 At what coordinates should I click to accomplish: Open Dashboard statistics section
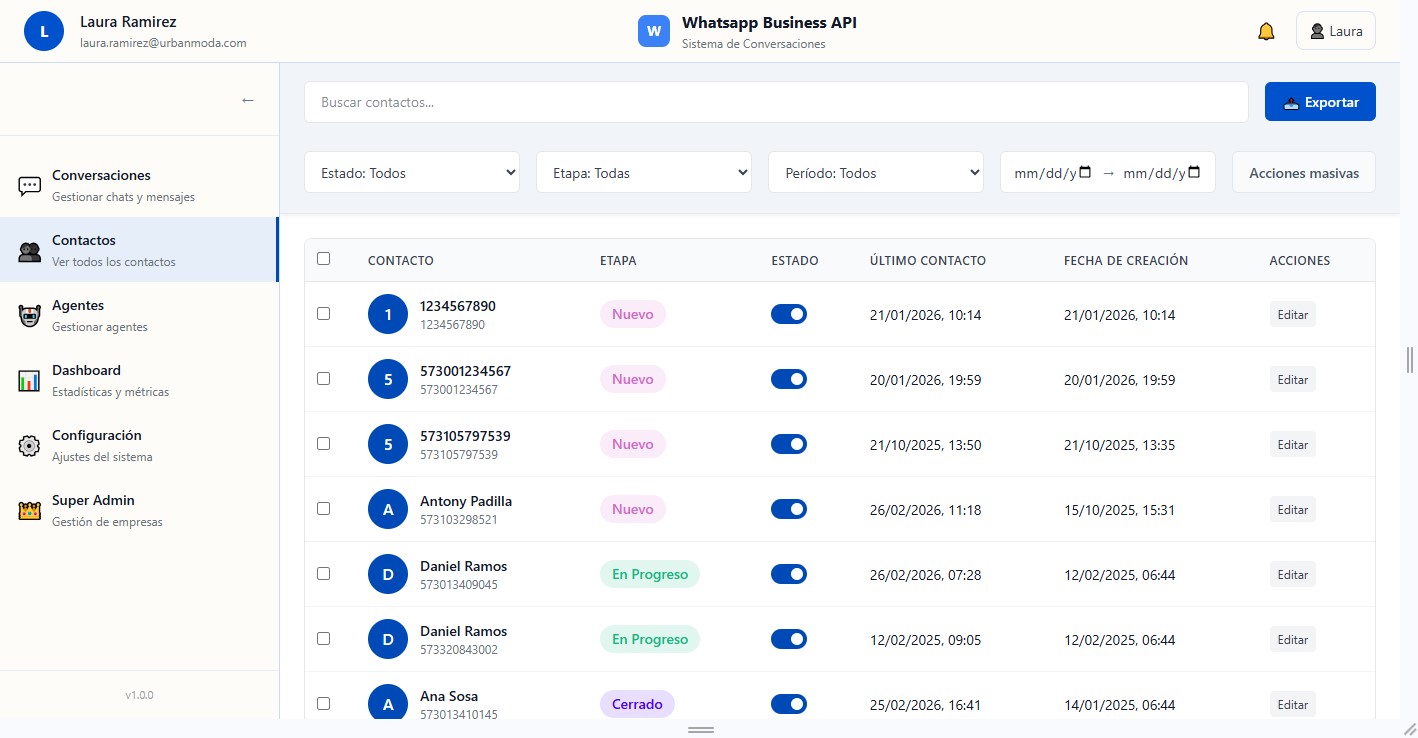[x=139, y=380]
